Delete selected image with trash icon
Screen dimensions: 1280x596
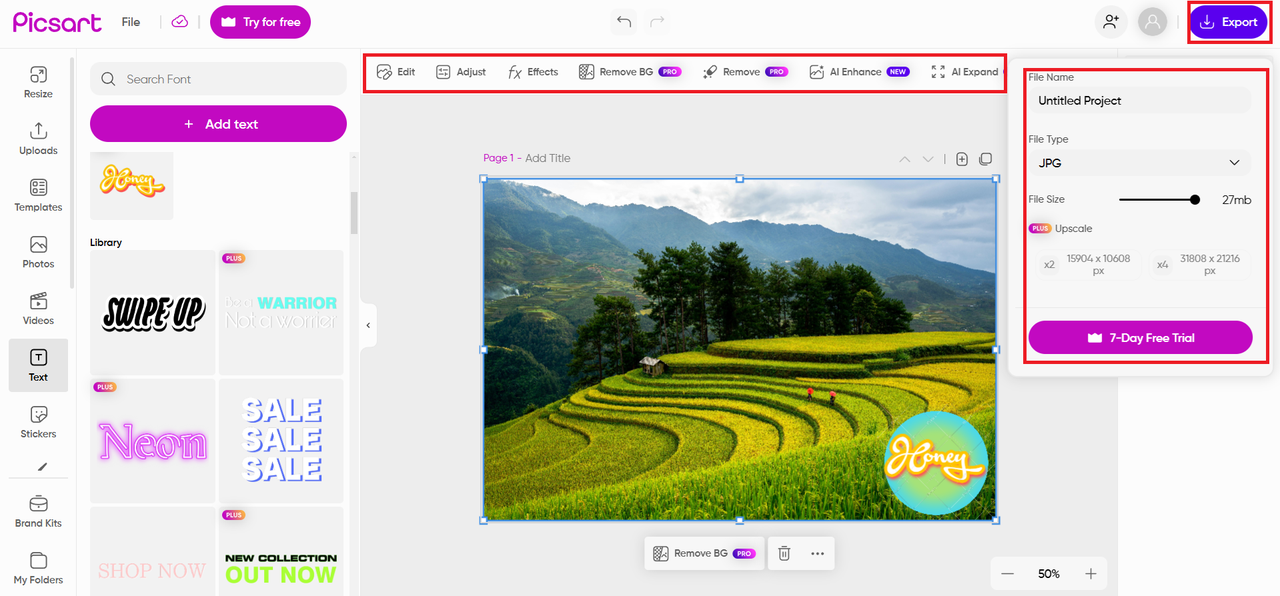pos(784,553)
